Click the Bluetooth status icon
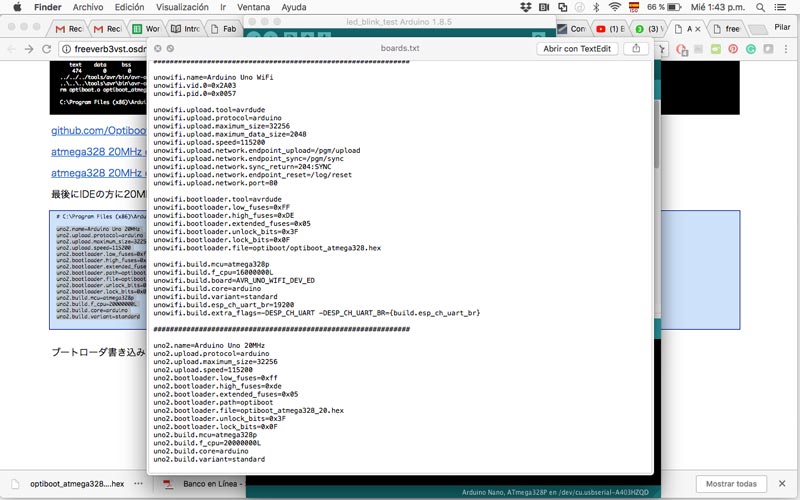 coord(596,7)
